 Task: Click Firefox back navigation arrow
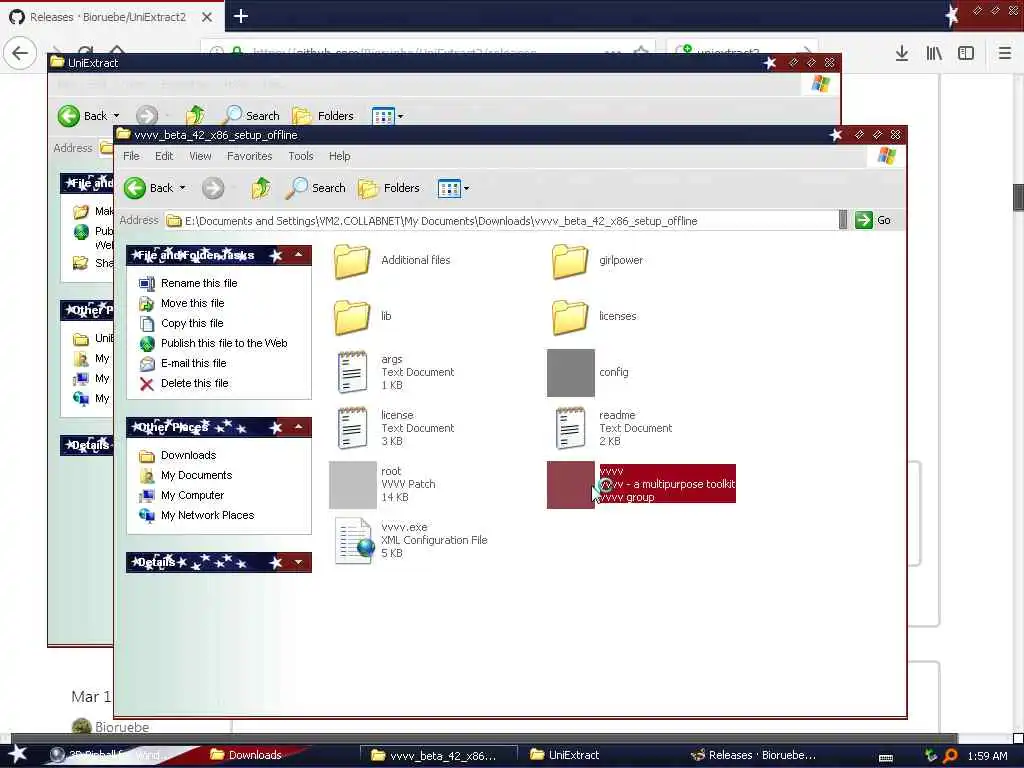pos(20,53)
